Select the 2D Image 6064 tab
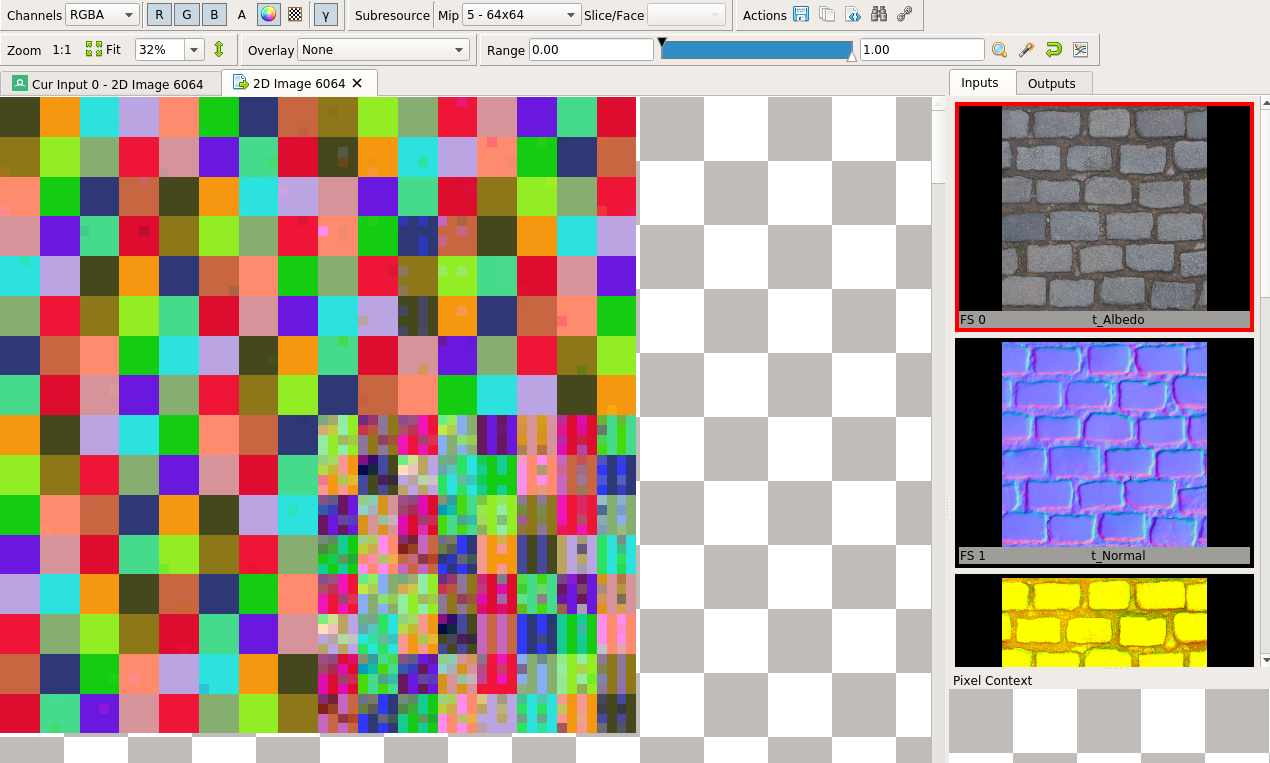The width and height of the screenshot is (1270, 763). coord(299,83)
